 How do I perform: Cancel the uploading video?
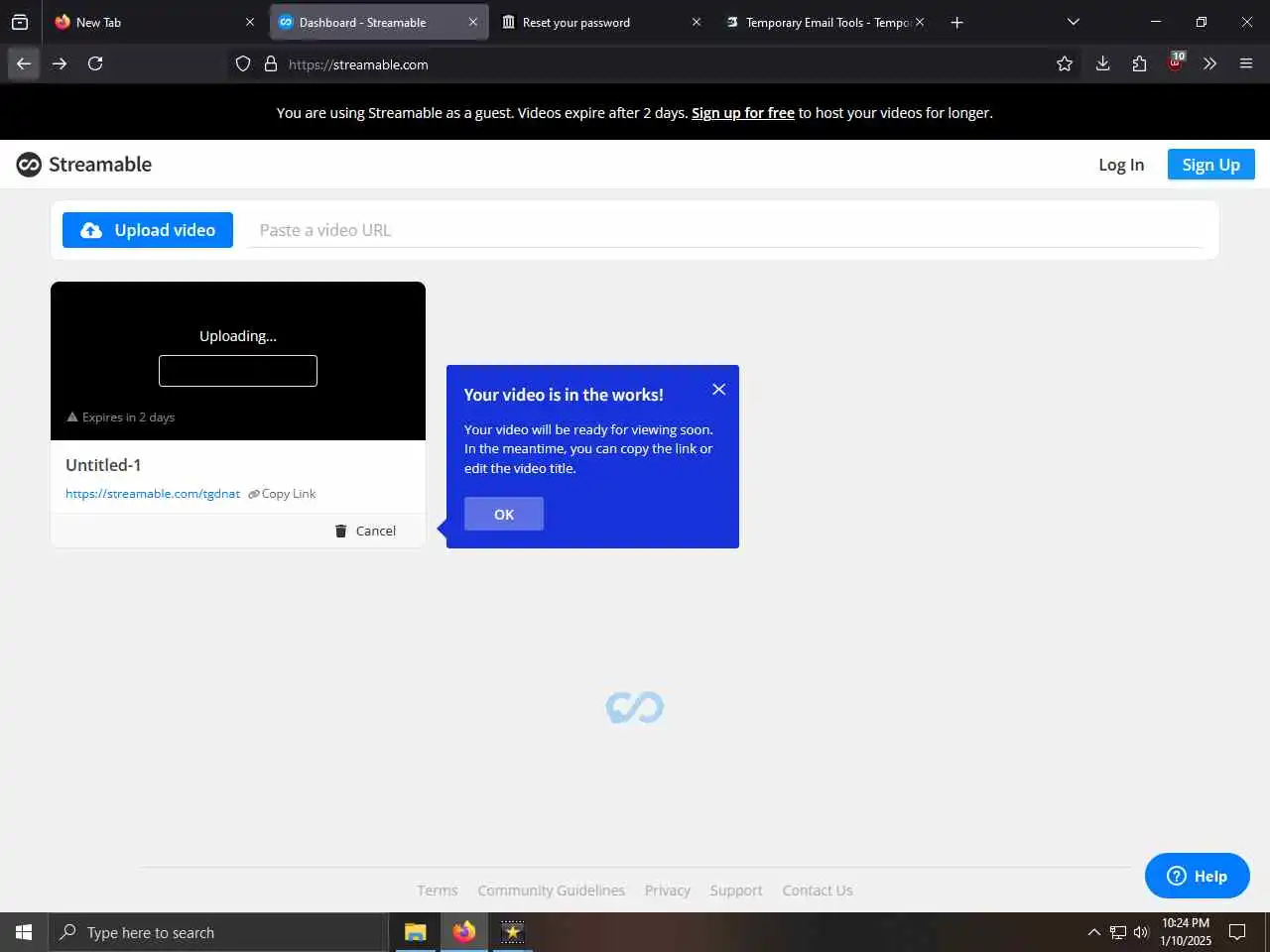[365, 531]
